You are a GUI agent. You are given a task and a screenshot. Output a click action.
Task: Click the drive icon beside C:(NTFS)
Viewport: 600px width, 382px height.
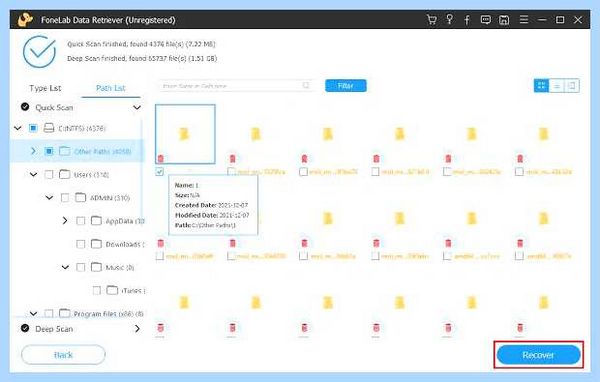(49, 128)
